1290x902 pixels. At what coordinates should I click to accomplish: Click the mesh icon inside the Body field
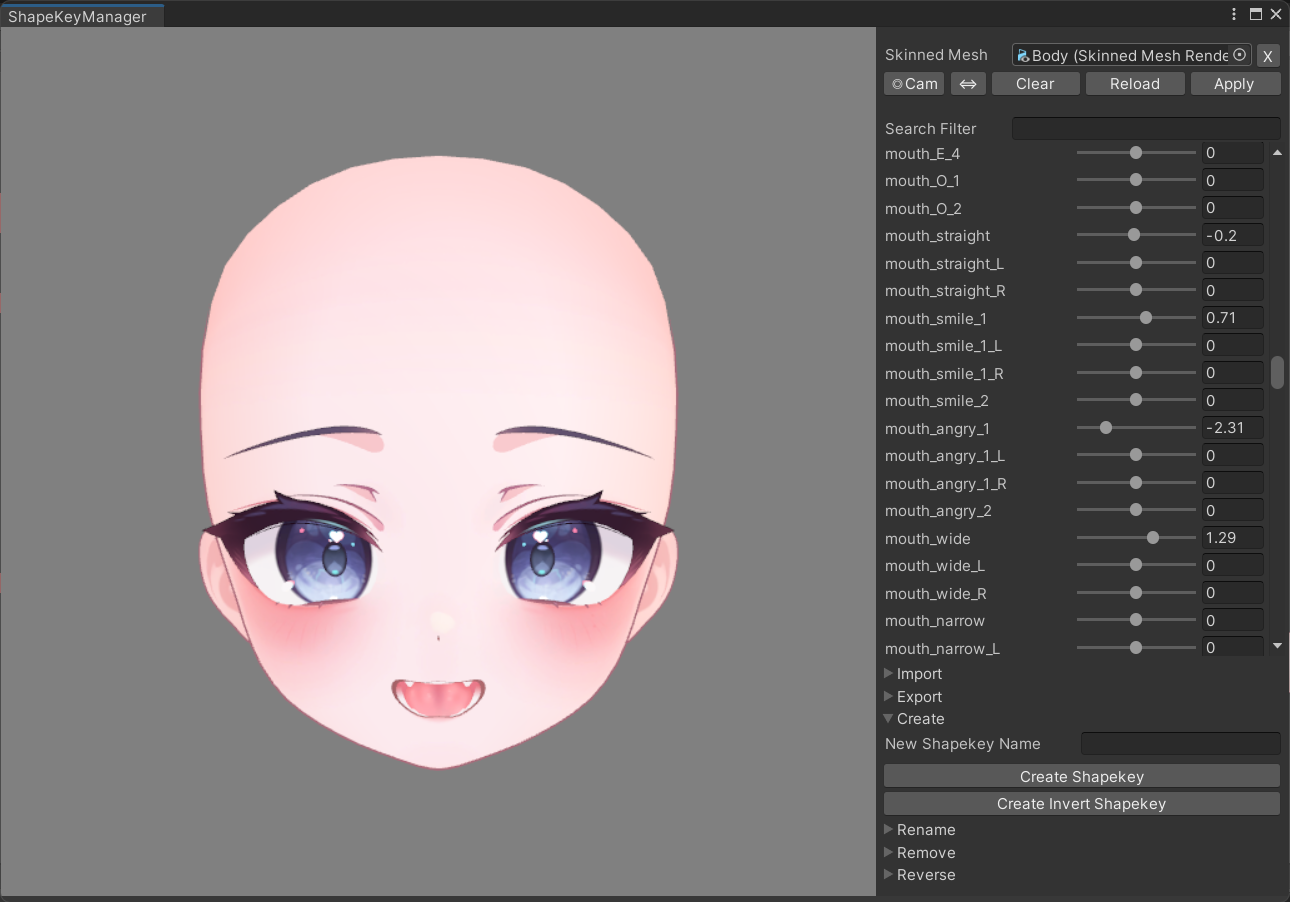tap(1021, 55)
